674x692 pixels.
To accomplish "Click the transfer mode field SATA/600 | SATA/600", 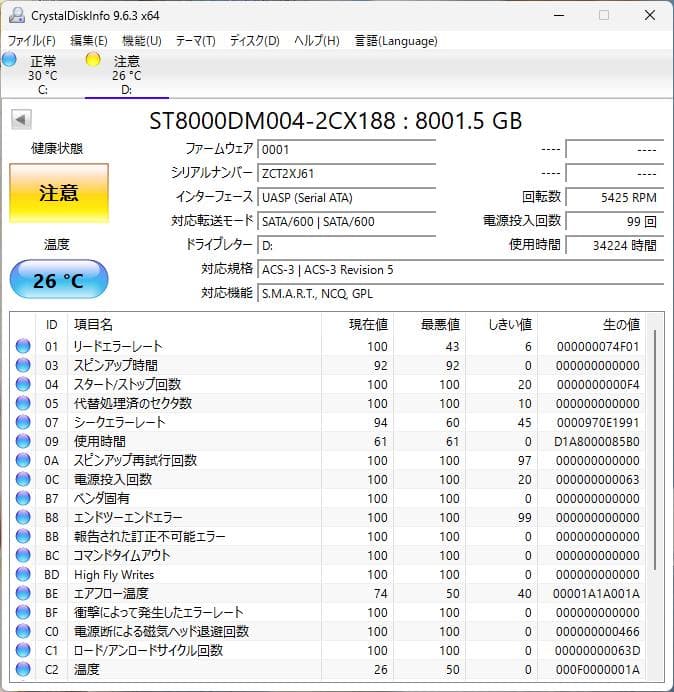I will coord(346,221).
